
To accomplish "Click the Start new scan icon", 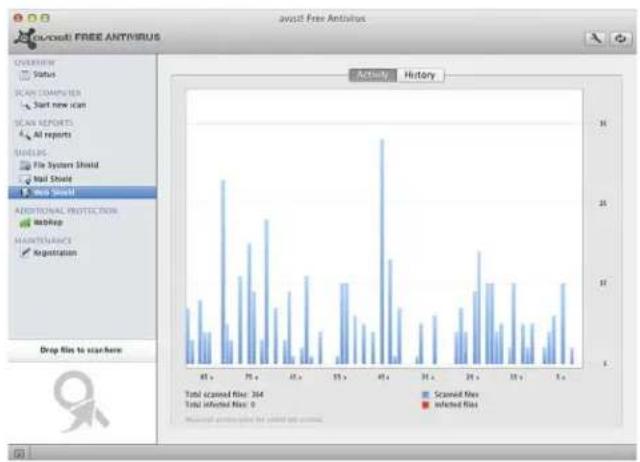I will tap(25, 105).
